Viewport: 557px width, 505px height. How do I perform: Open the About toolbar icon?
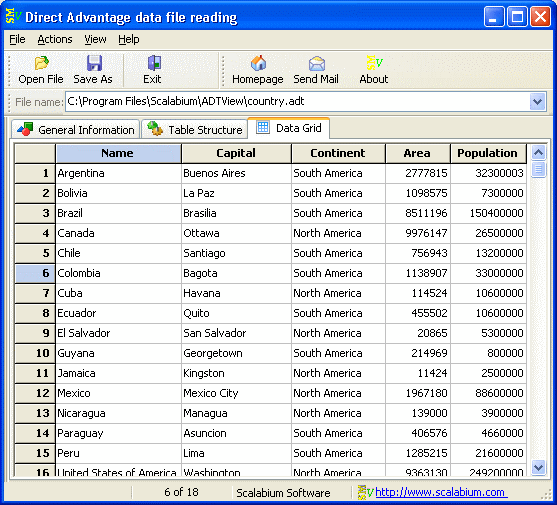tap(374, 63)
